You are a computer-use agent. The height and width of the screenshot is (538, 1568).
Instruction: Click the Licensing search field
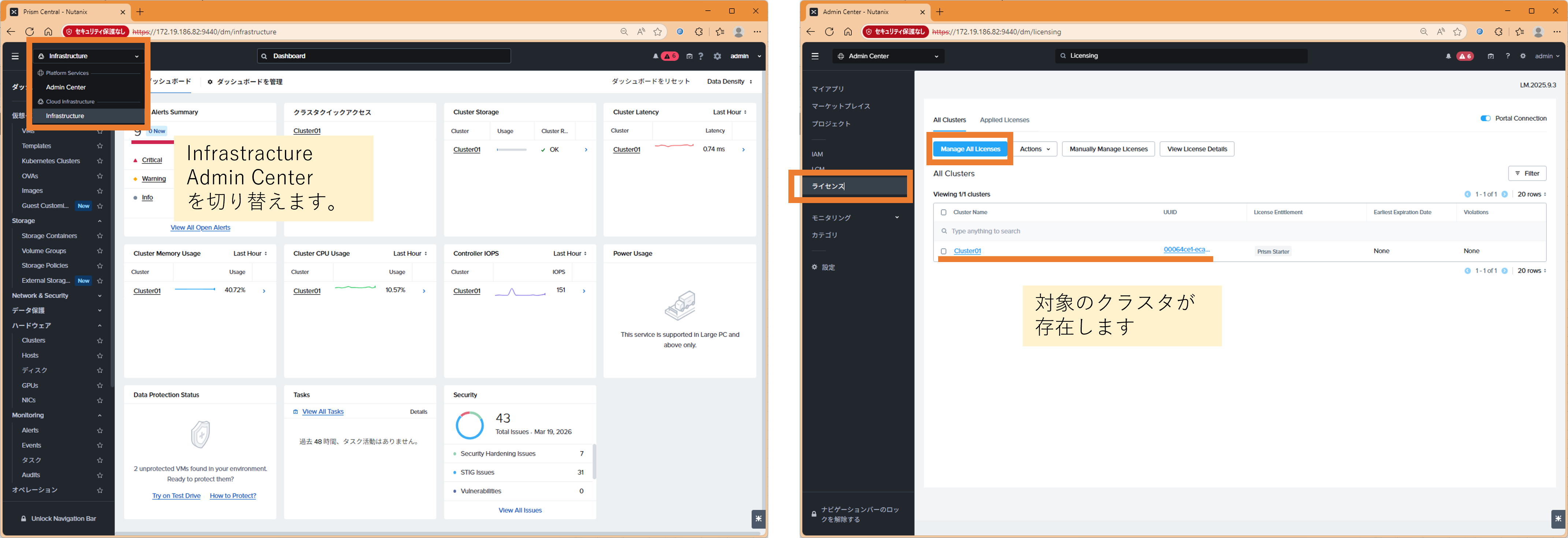click(1181, 56)
